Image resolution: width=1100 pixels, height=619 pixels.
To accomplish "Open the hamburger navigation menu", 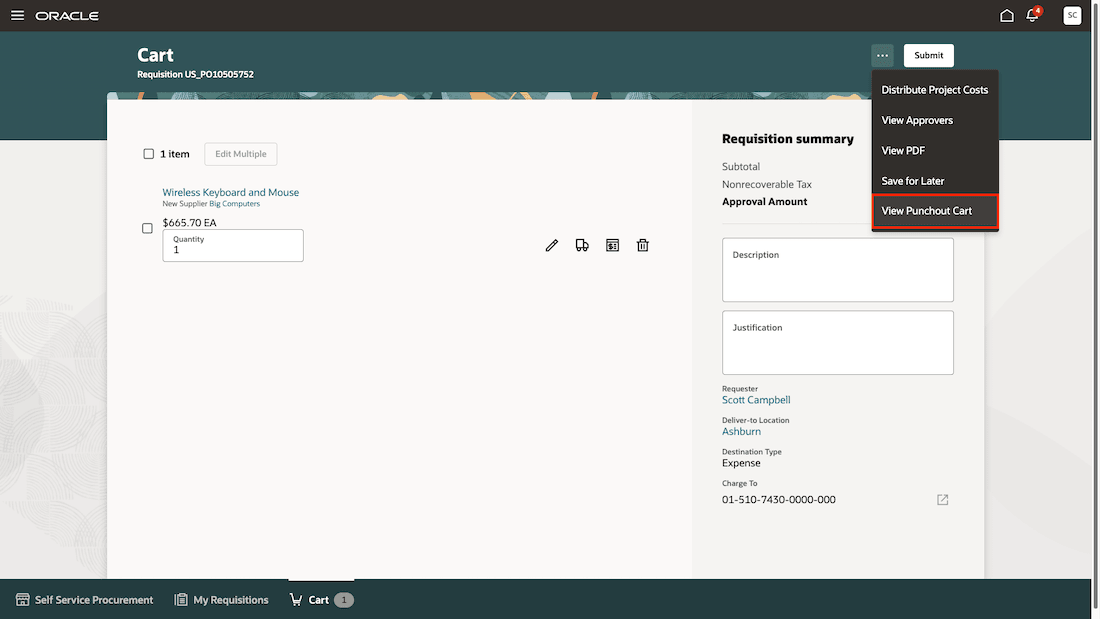I will coord(17,15).
